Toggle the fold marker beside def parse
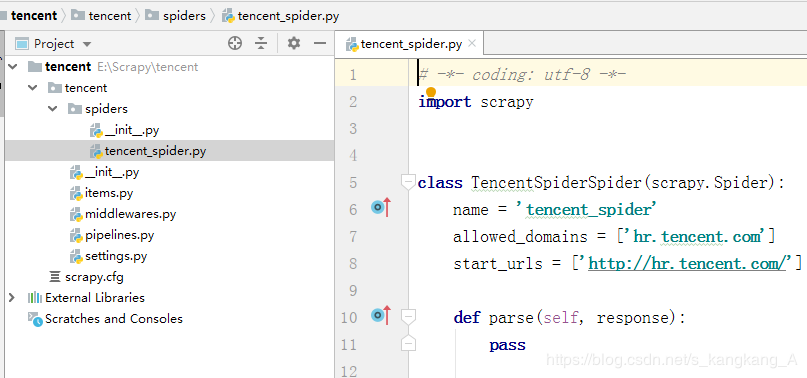Viewport: 807px width, 378px height. click(409, 316)
